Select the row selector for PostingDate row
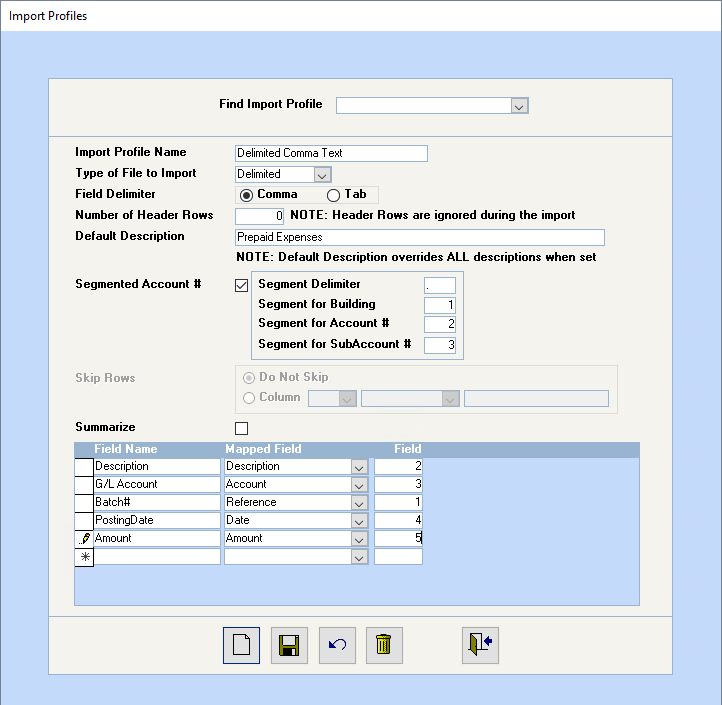722x705 pixels. click(x=84, y=520)
